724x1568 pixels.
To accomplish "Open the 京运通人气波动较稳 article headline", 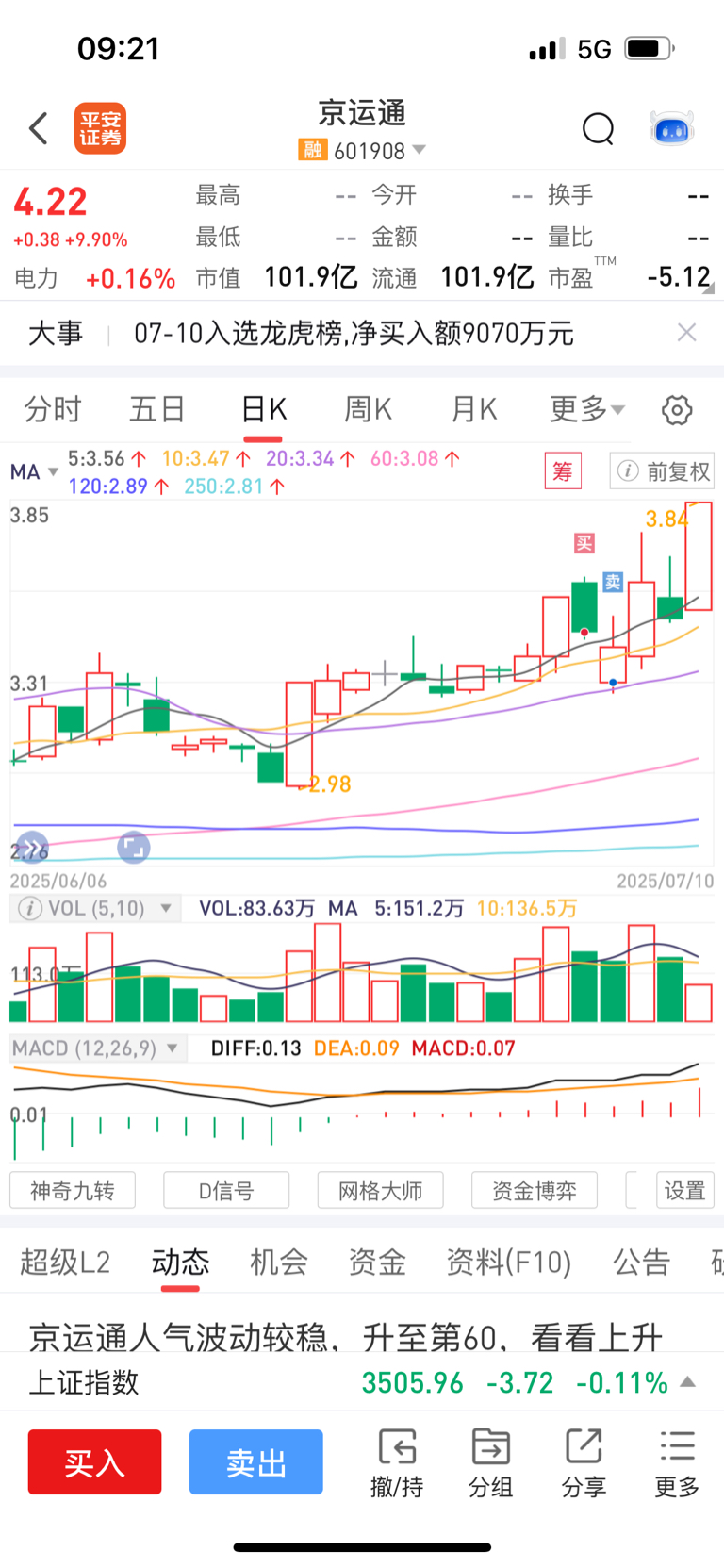I will coord(345,1337).
